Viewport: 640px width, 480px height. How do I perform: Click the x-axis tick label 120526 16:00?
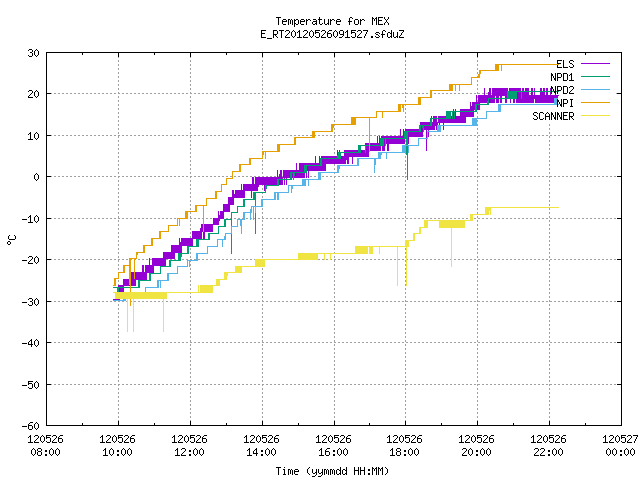[x=333, y=446]
